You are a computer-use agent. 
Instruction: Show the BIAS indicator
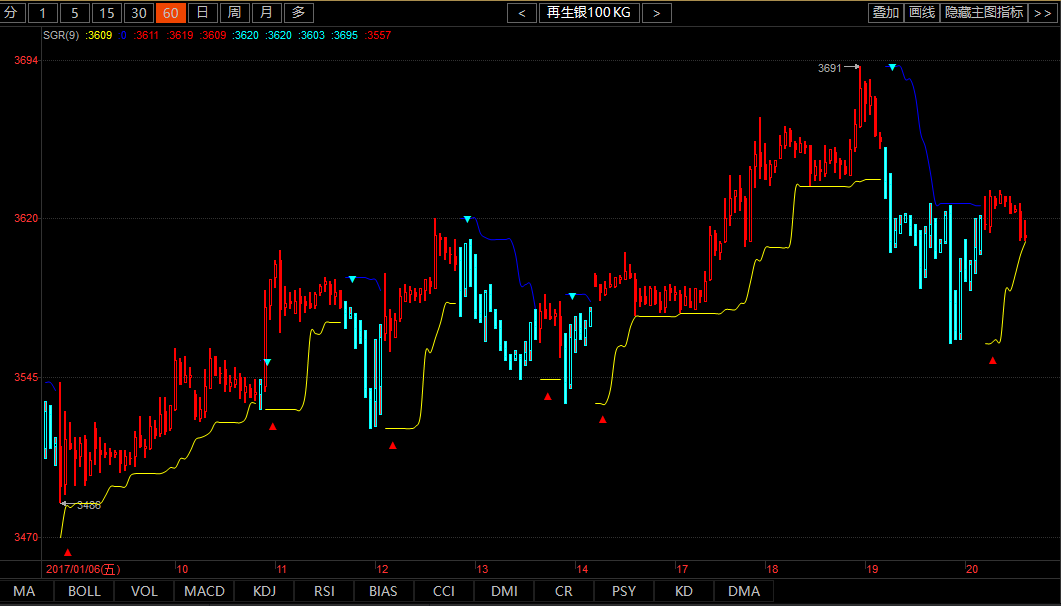[x=384, y=591]
